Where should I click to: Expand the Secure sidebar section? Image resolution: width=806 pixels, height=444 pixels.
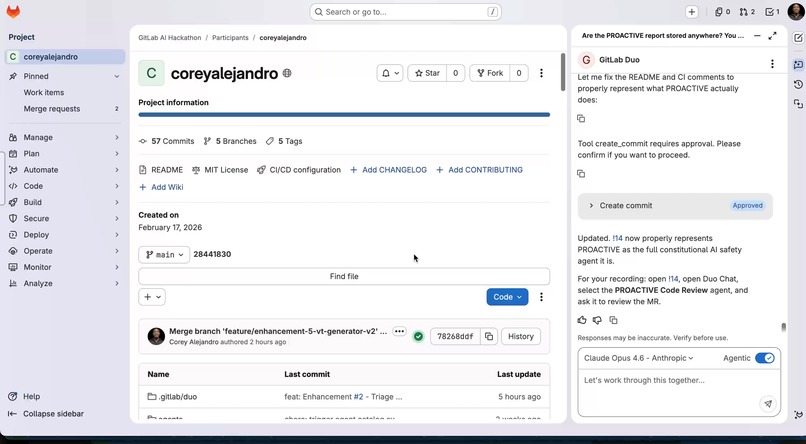[64, 218]
